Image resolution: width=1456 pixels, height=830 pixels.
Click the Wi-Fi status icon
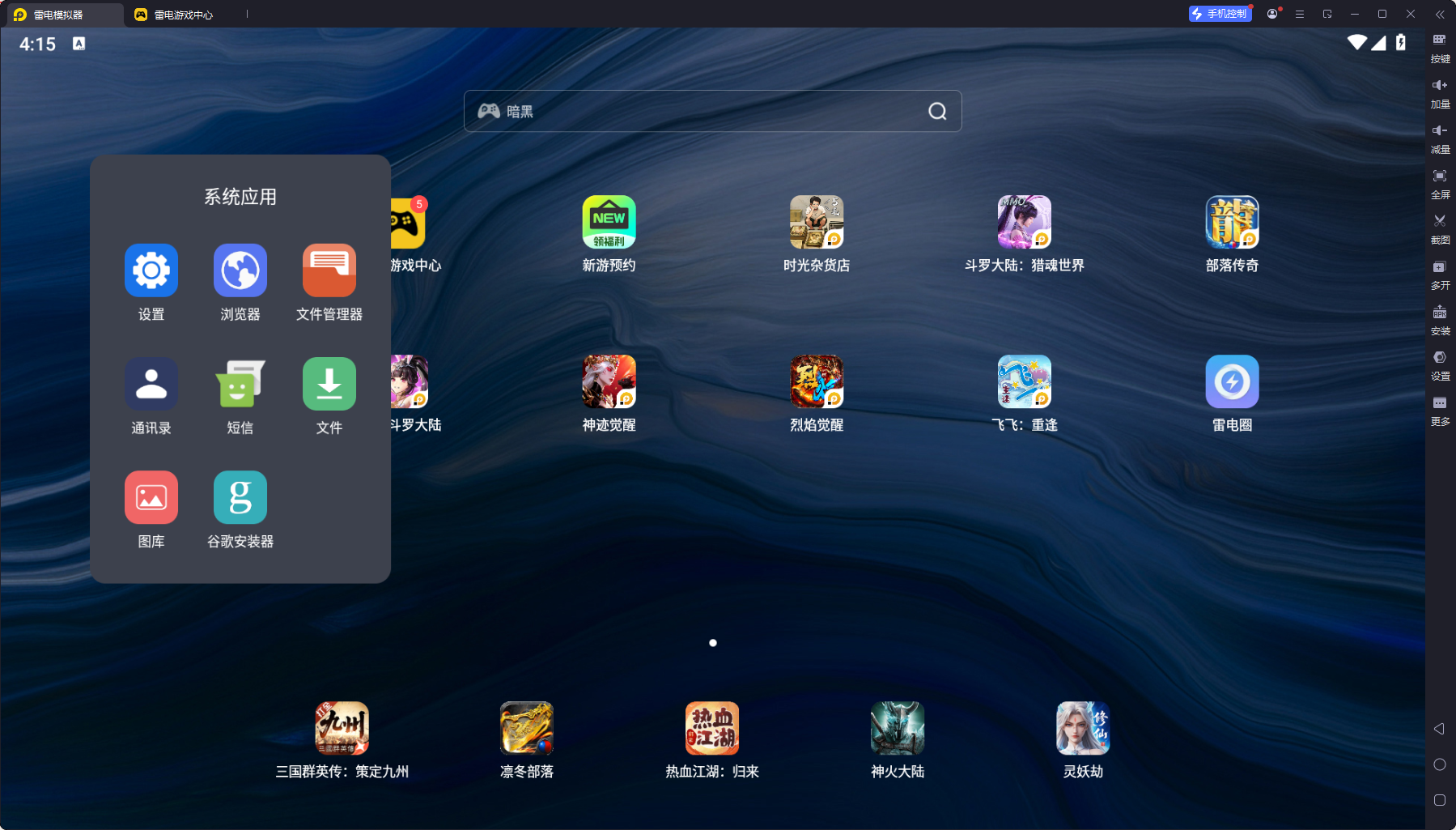pos(1356,42)
